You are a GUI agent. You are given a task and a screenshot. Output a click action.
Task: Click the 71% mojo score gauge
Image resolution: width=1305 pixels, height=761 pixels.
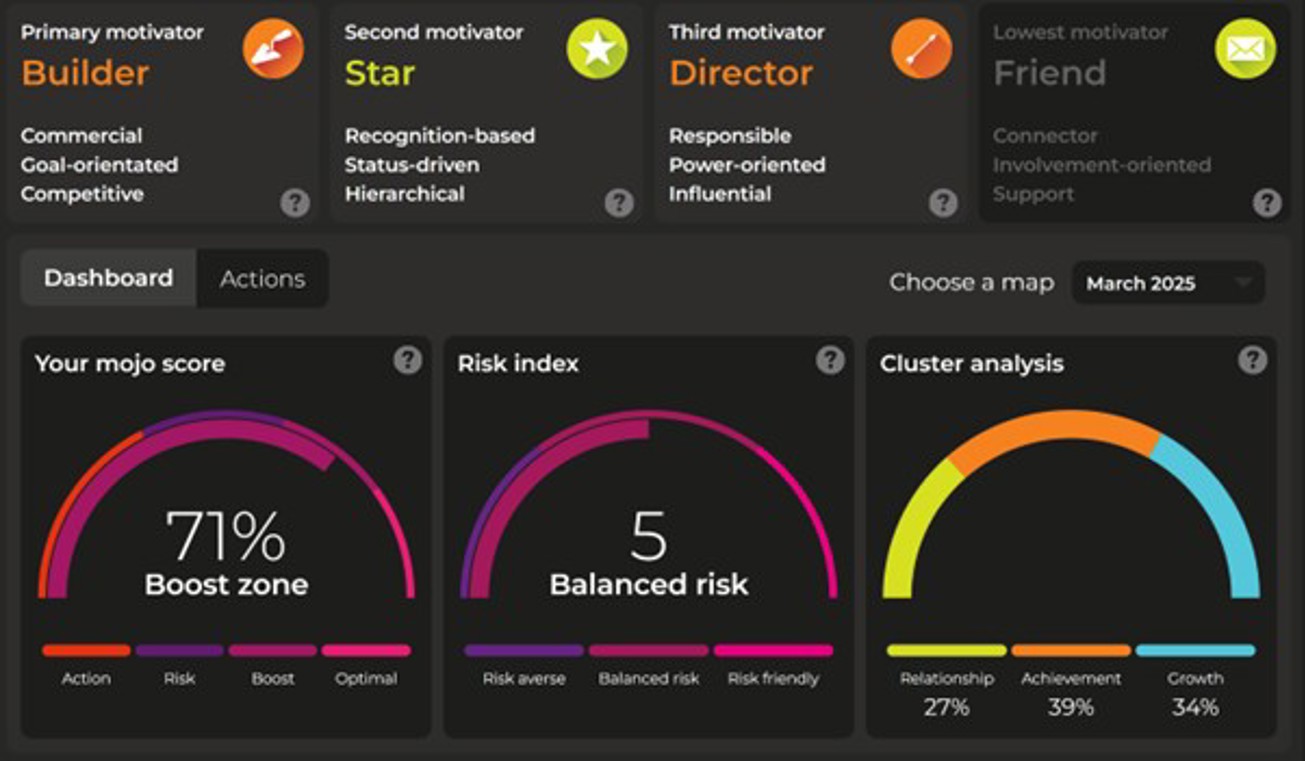(x=226, y=535)
